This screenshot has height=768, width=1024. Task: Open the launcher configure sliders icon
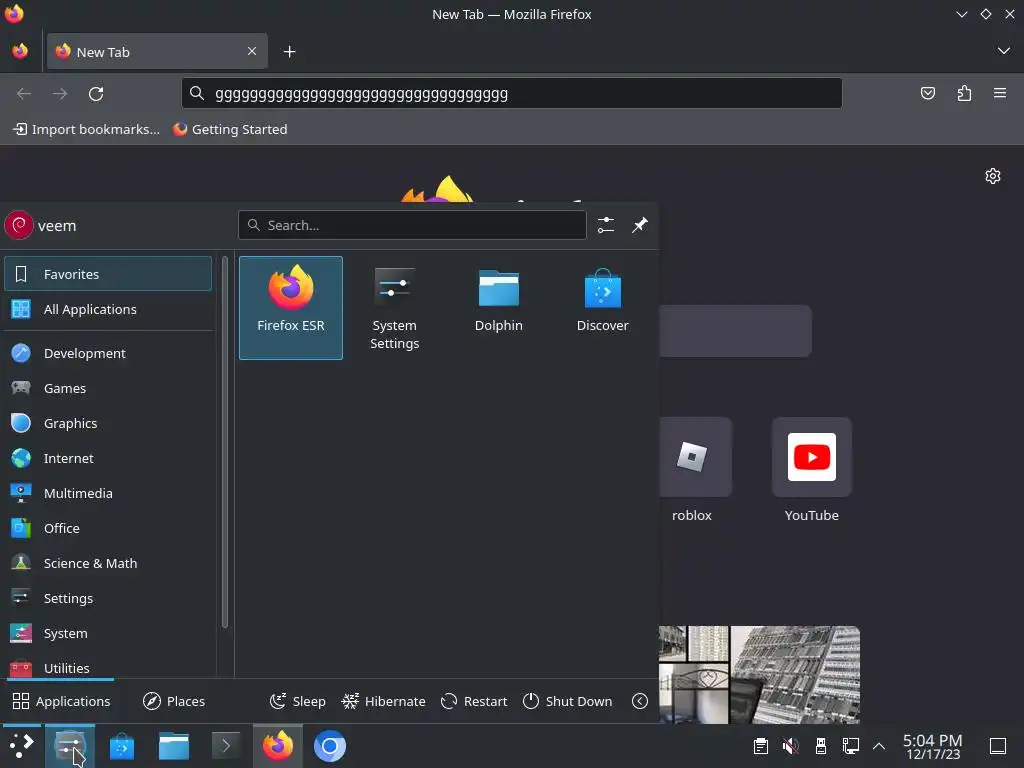pos(606,225)
